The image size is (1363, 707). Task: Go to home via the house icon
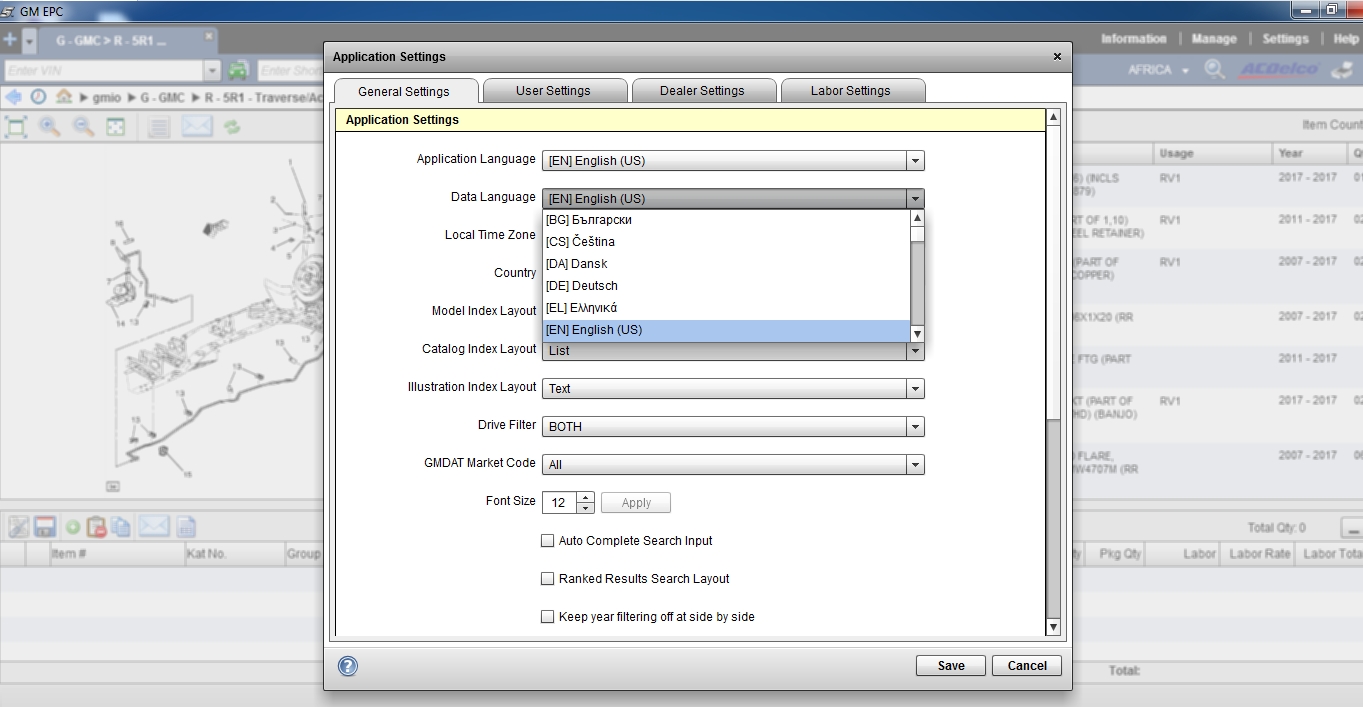(64, 97)
